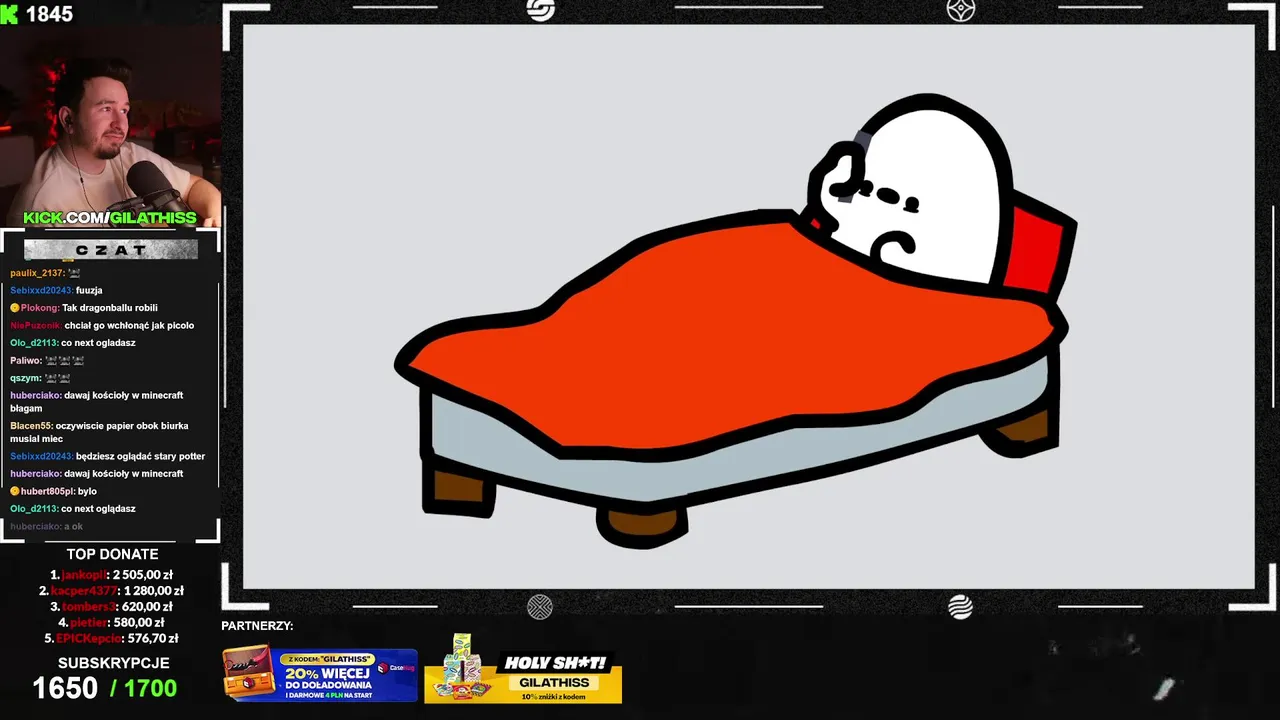Click the emoji badge next to Plokong
The width and height of the screenshot is (1280, 720).
pyautogui.click(x=15, y=308)
